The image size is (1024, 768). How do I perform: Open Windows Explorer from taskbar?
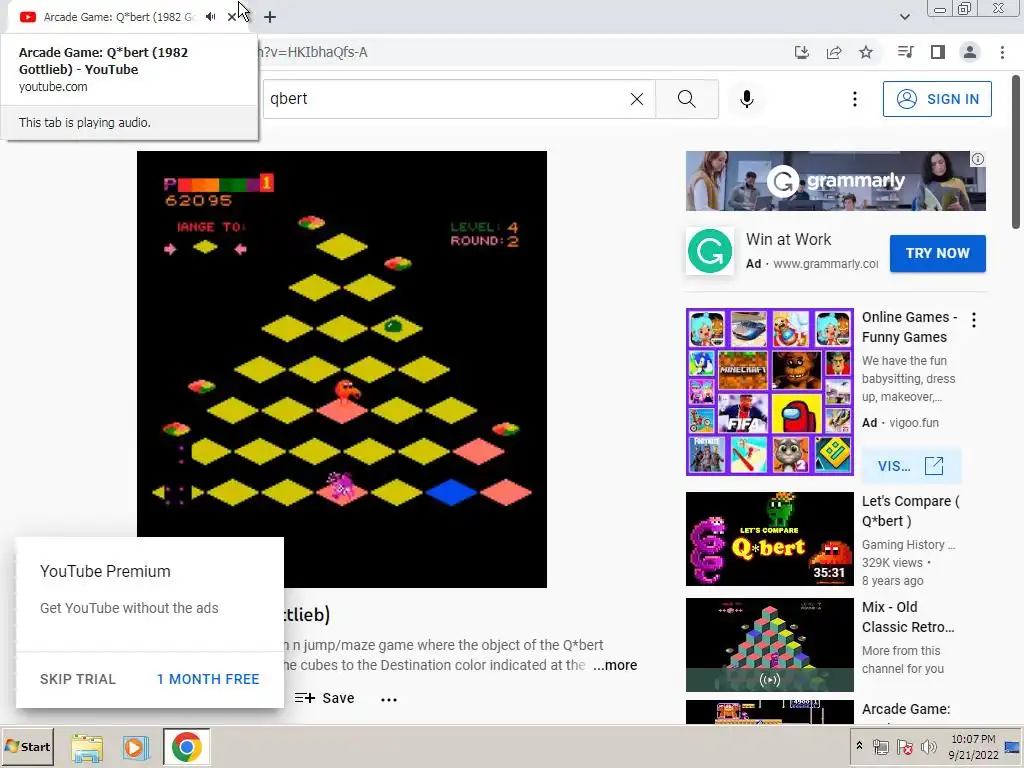coord(87,747)
